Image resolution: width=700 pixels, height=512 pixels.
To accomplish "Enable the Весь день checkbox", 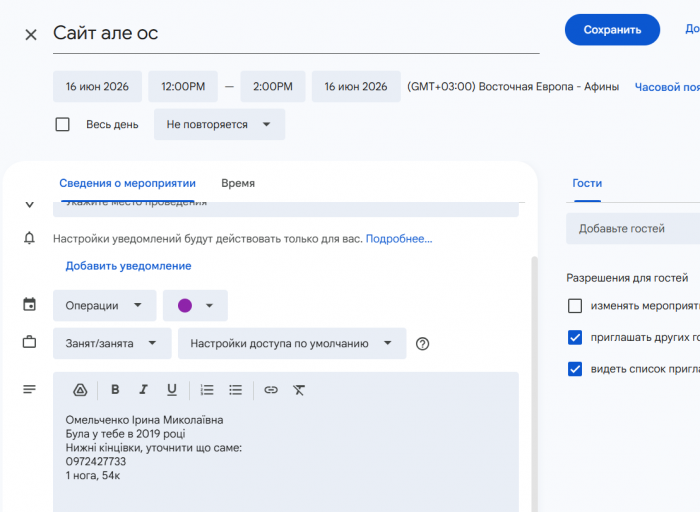I will point(62,124).
